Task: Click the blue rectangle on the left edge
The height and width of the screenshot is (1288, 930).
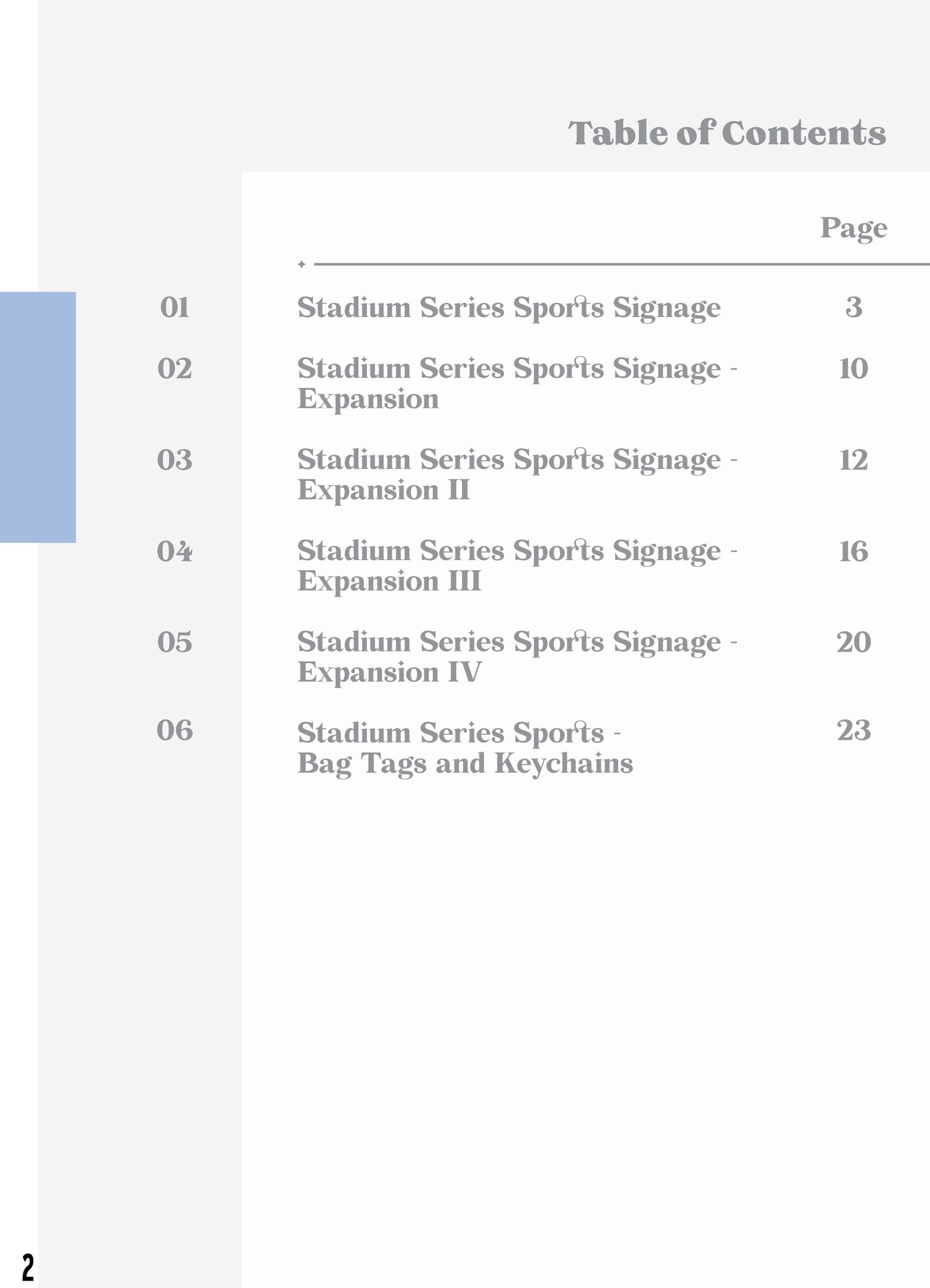Action: click(37, 417)
